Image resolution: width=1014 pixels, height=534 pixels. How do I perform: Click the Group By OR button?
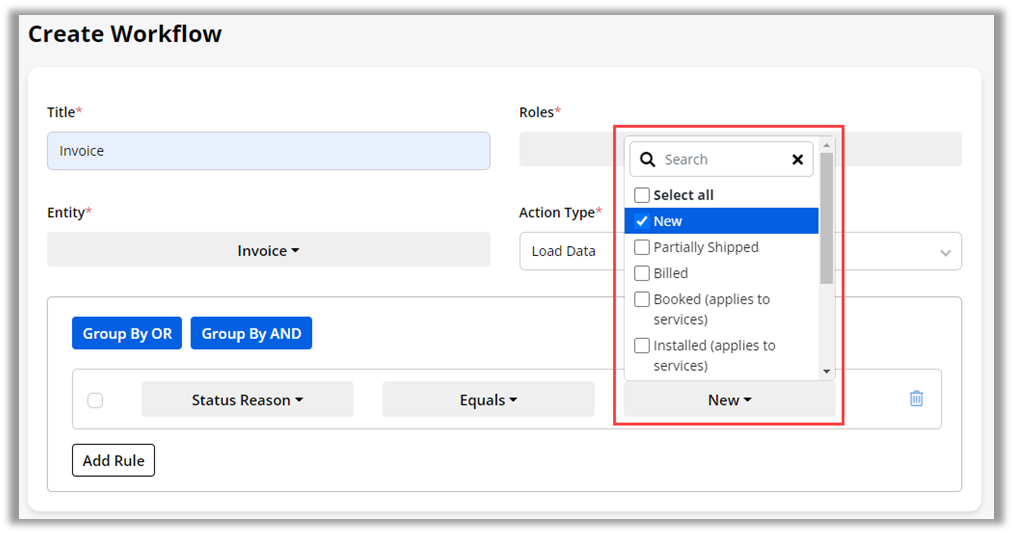click(127, 334)
